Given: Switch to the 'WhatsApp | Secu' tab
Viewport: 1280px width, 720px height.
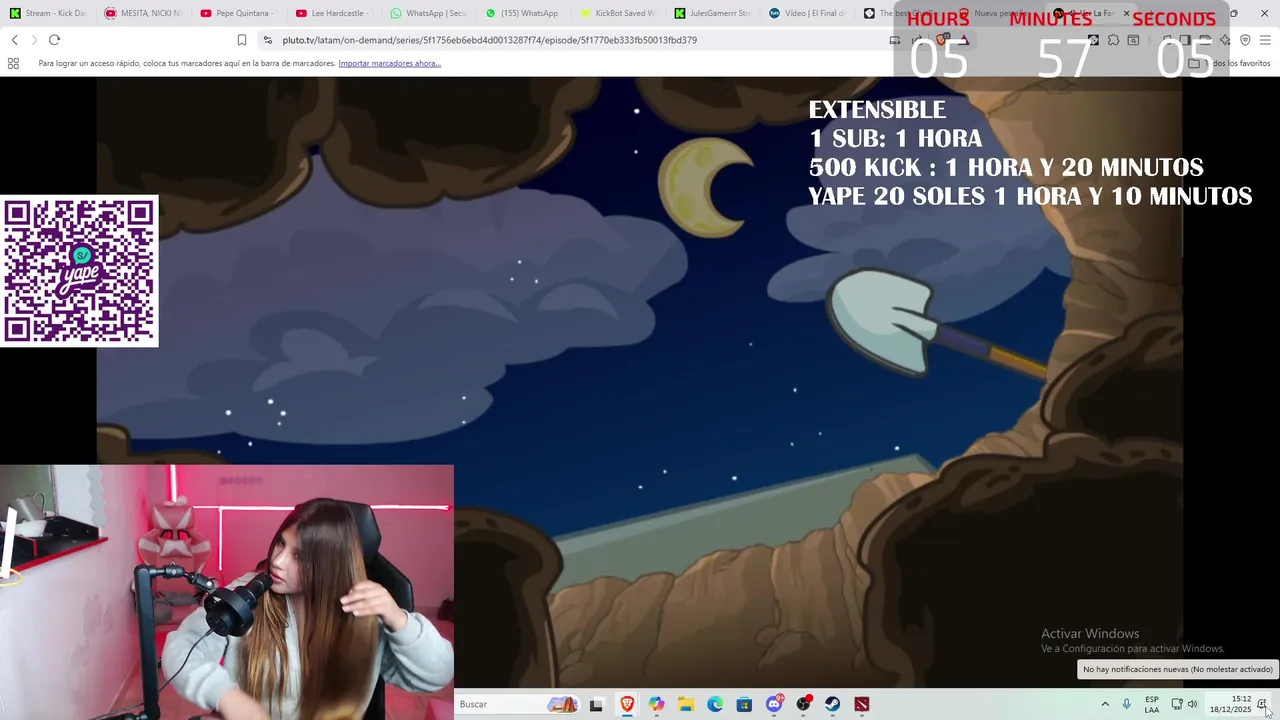Looking at the screenshot, I should [x=428, y=13].
